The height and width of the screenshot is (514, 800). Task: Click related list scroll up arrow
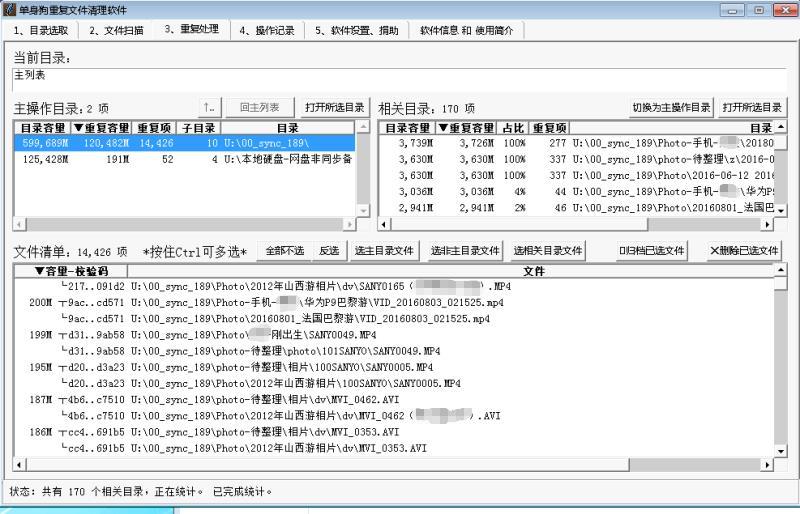781,127
